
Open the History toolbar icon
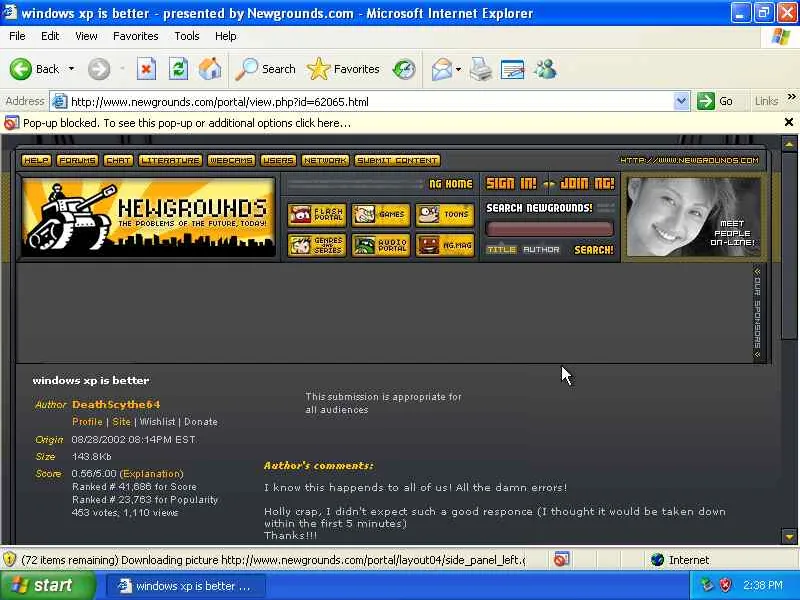(404, 69)
